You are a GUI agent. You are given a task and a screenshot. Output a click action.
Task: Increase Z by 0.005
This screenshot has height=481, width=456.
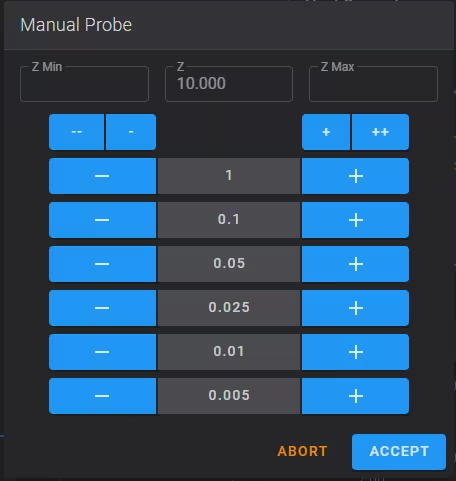[355, 396]
